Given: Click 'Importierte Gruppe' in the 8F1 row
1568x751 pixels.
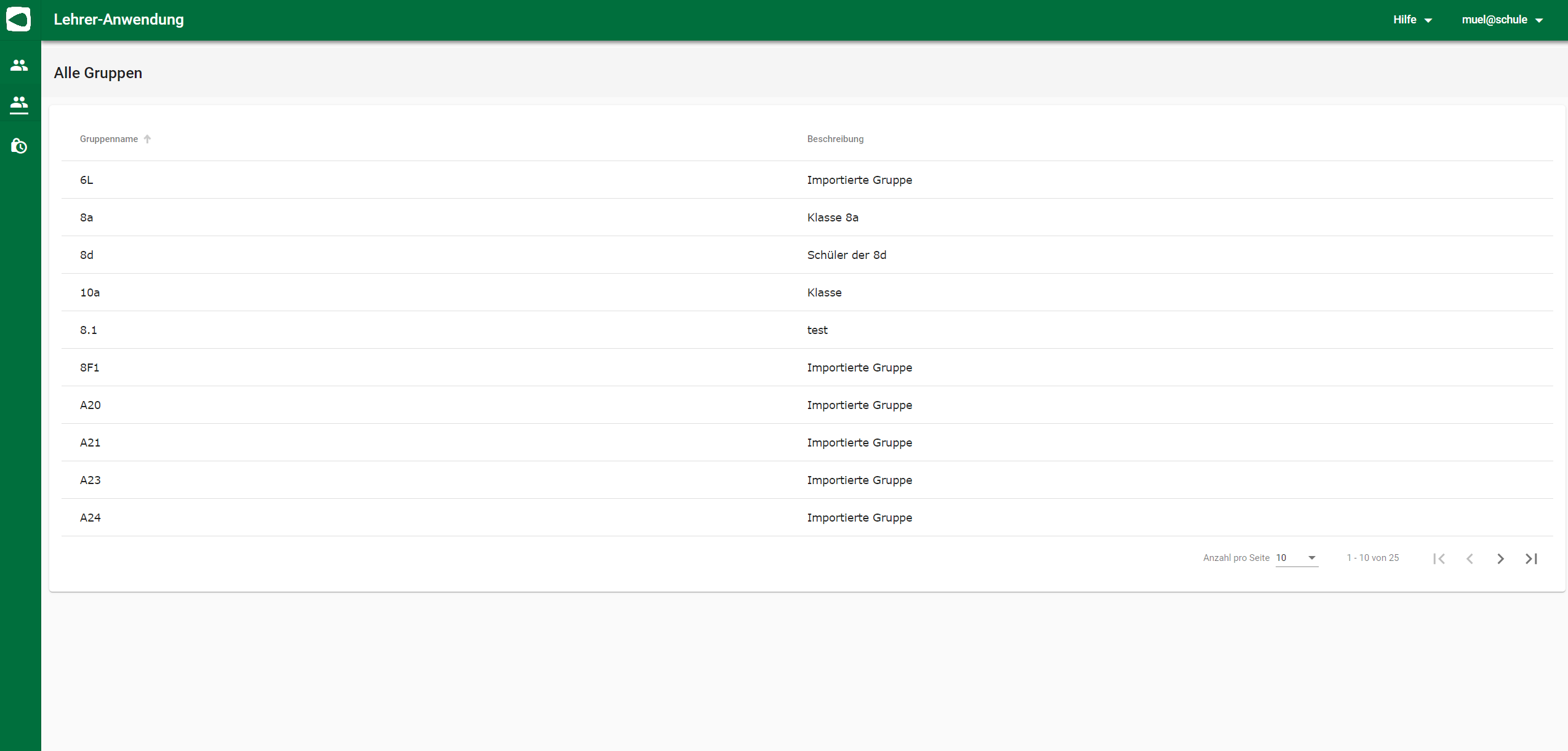Looking at the screenshot, I should coord(860,368).
